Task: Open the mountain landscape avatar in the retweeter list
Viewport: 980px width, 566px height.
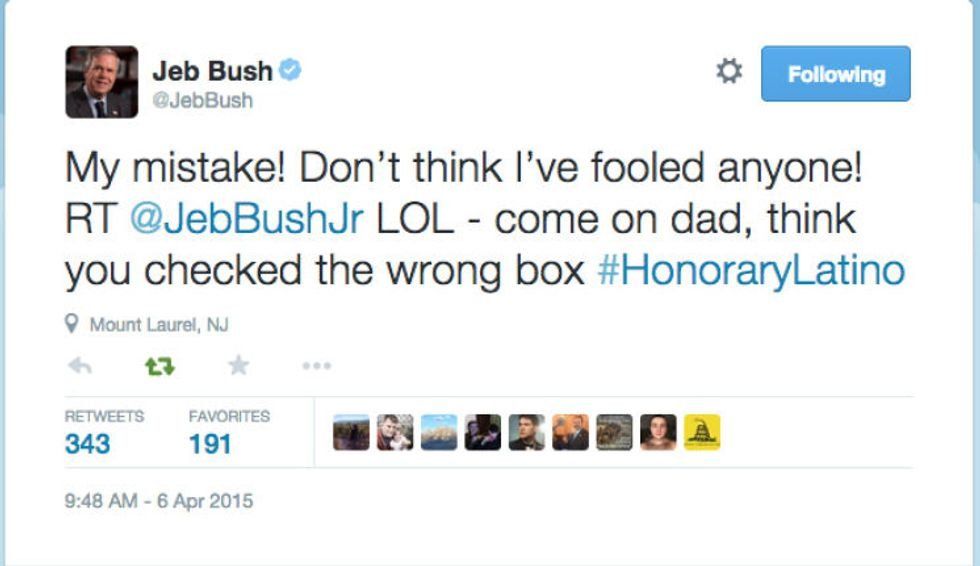Action: pos(439,432)
